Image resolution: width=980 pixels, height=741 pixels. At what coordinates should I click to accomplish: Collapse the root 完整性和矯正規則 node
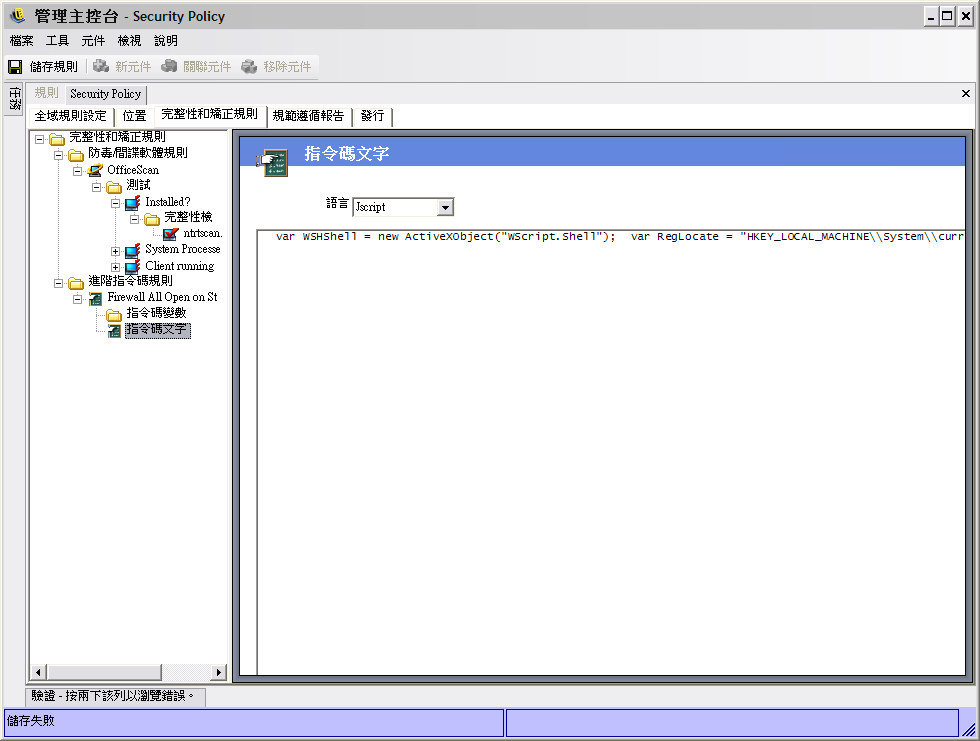tap(39, 139)
